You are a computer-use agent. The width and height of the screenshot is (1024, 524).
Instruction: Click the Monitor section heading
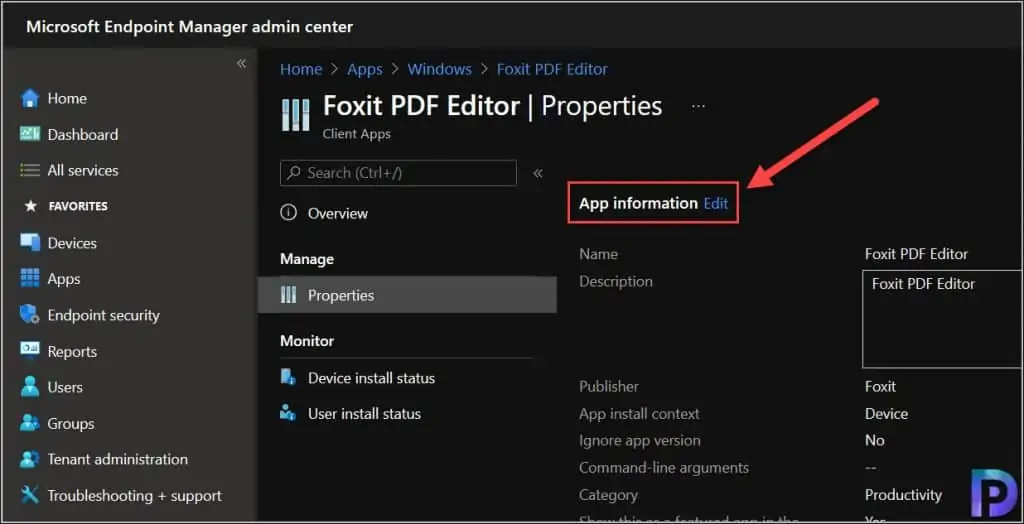(307, 341)
